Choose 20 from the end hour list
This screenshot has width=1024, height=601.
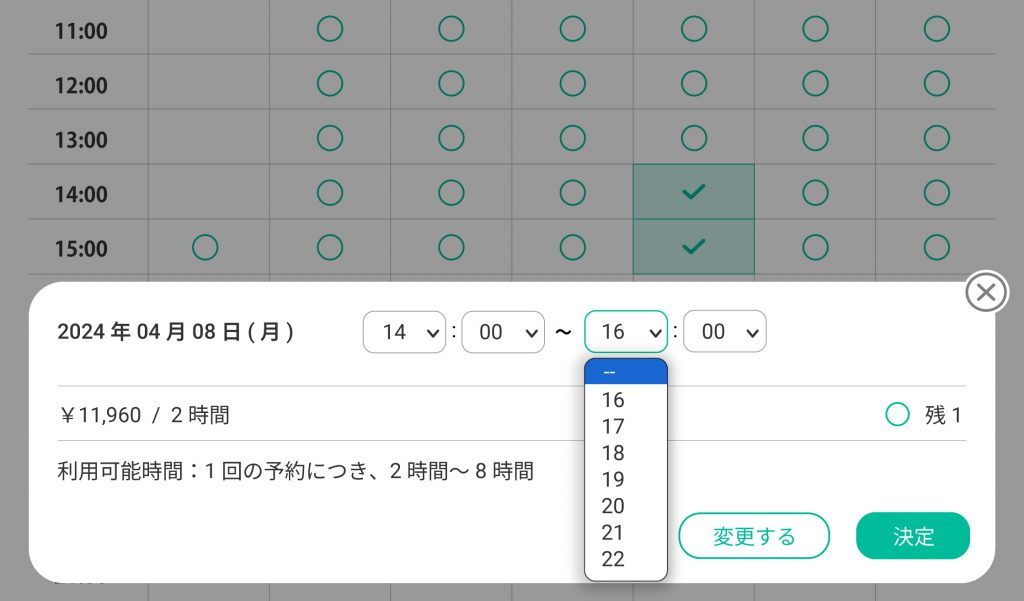tap(613, 506)
